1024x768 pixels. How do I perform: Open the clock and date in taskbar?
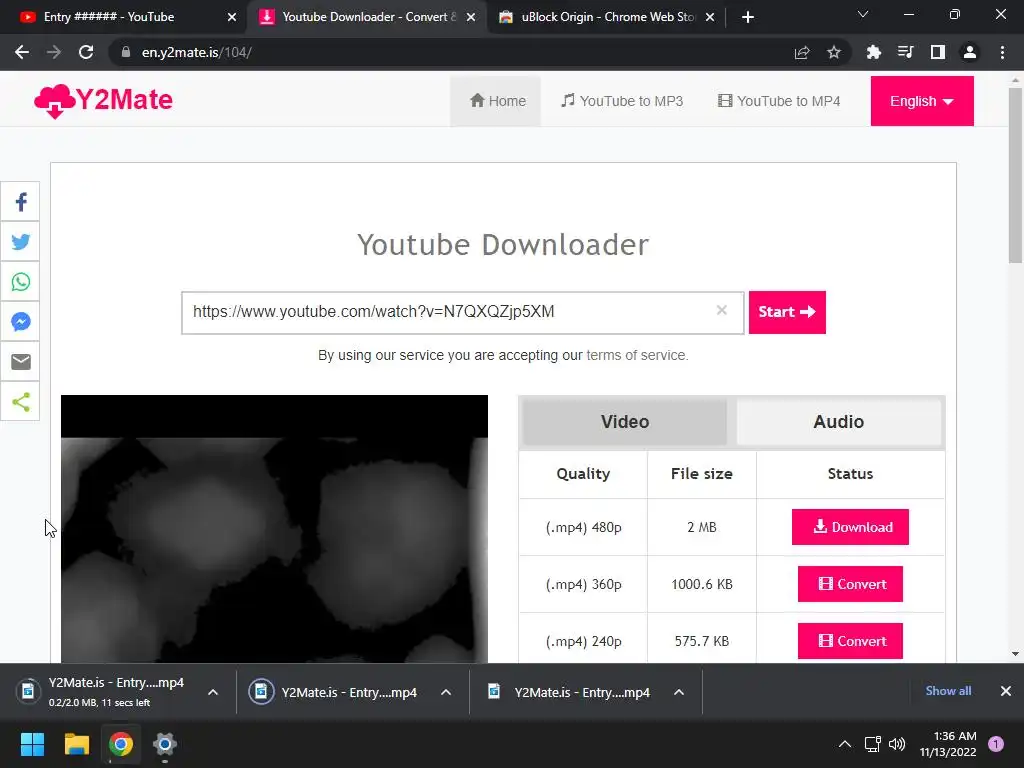click(x=948, y=744)
